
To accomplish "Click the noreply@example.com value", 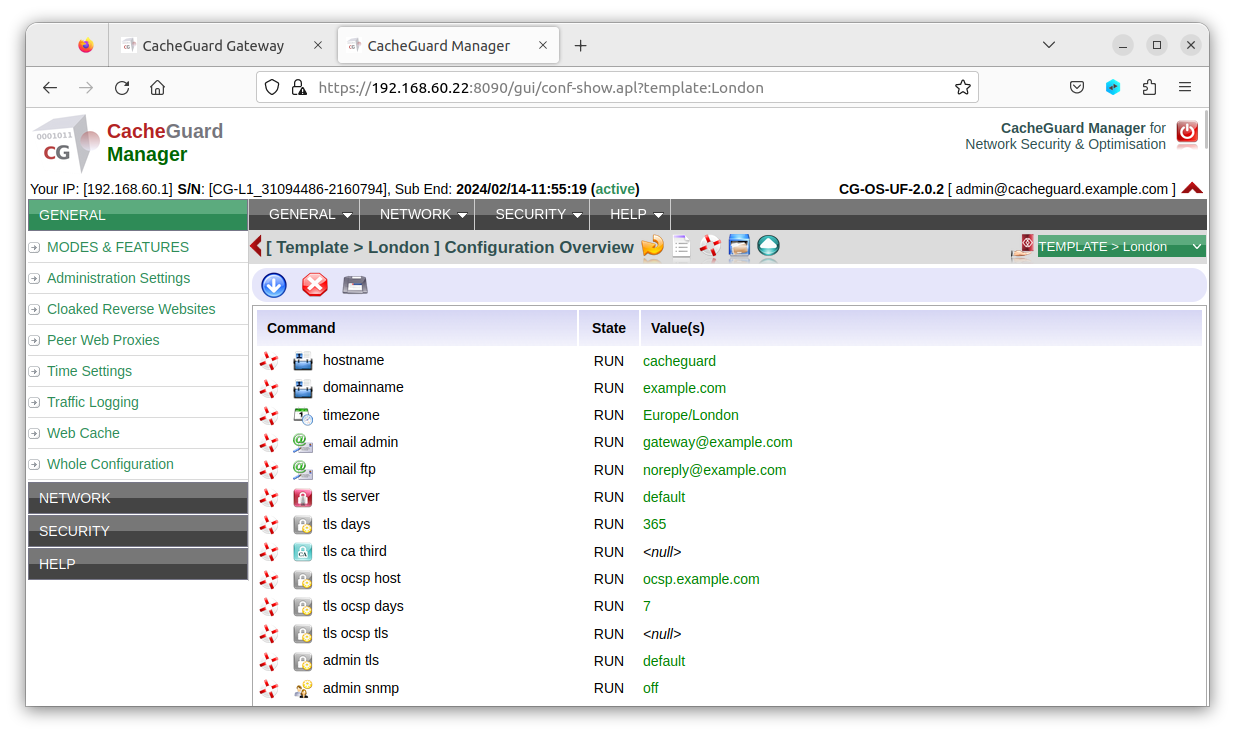I will tap(715, 470).
